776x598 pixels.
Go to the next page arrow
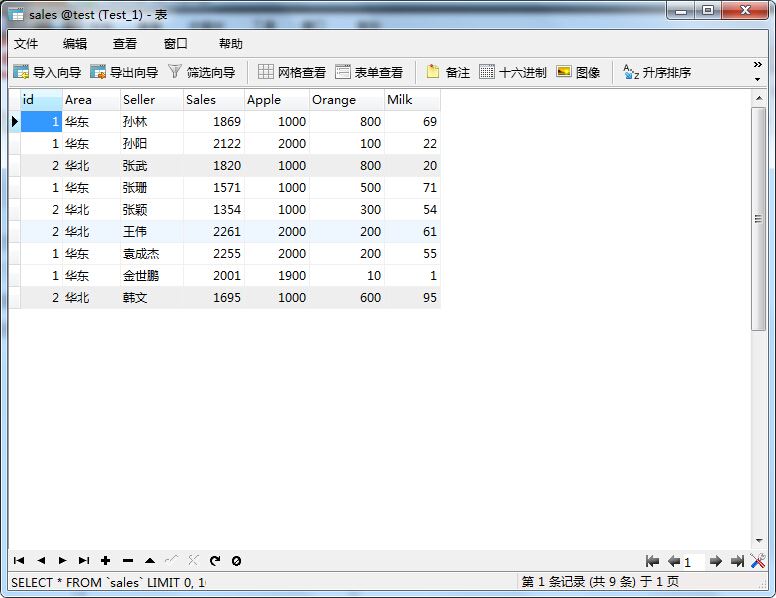(x=715, y=561)
